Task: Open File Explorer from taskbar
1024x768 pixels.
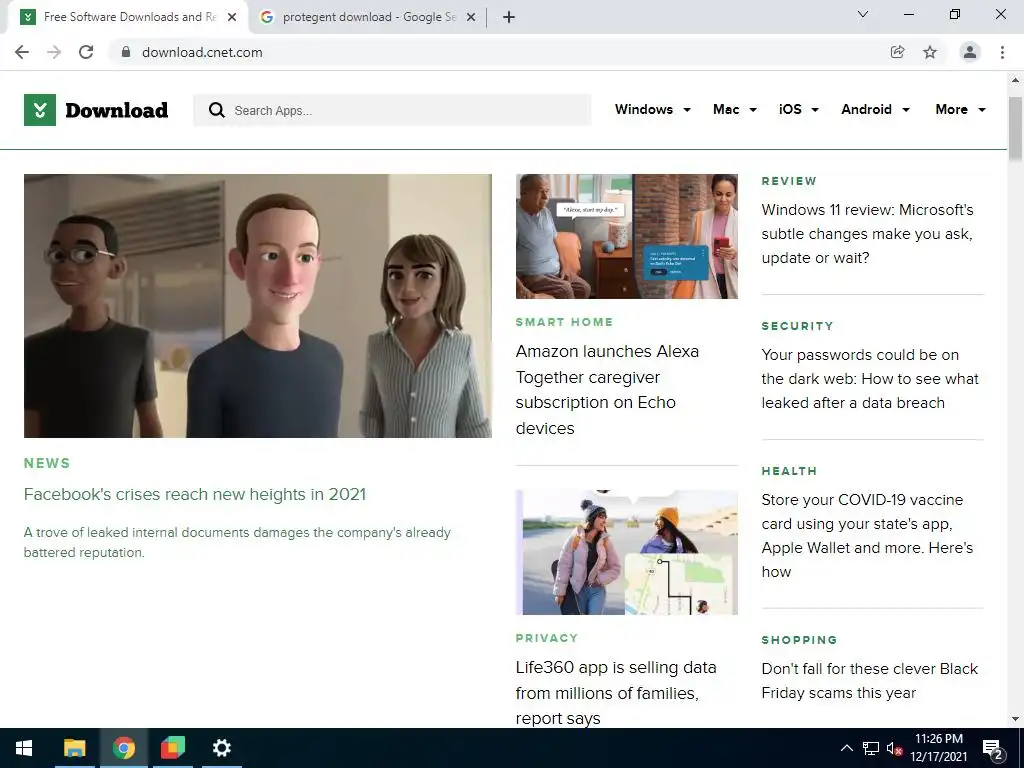Action: (74, 748)
